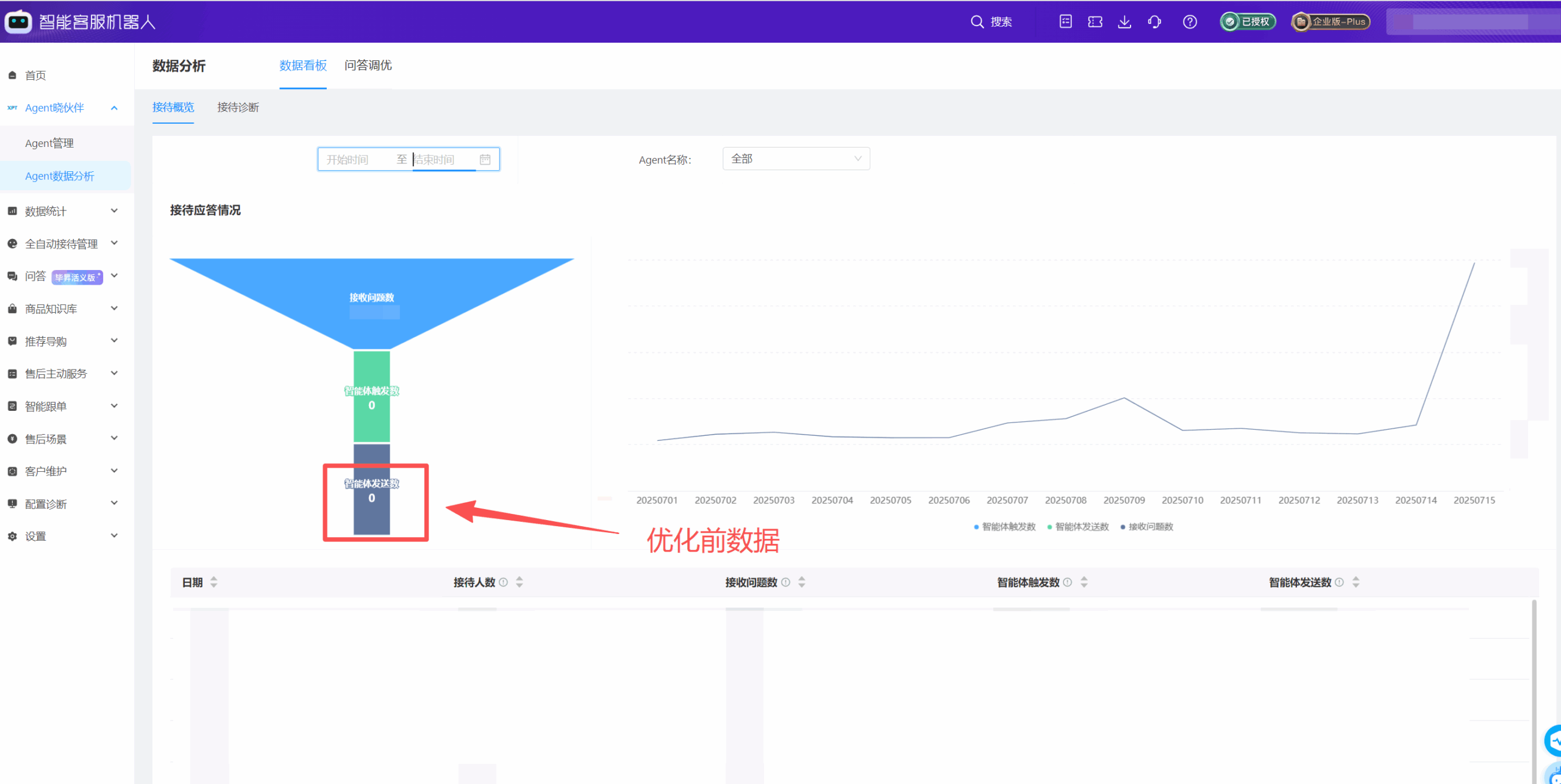
Task: Open the Agent名称 dropdown showing 全部
Action: [x=796, y=159]
